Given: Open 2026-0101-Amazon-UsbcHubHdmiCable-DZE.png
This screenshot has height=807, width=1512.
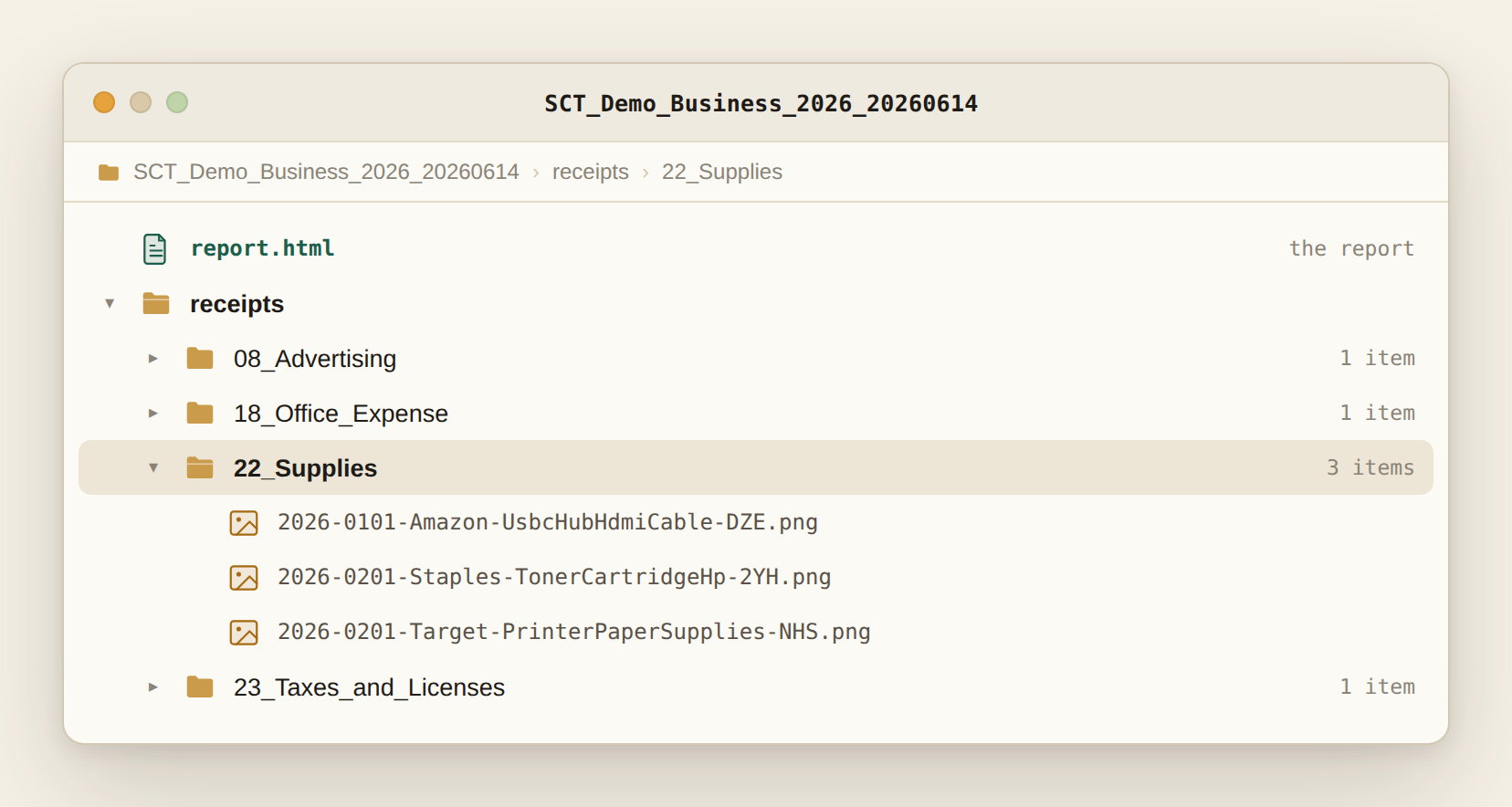Looking at the screenshot, I should tap(548, 522).
